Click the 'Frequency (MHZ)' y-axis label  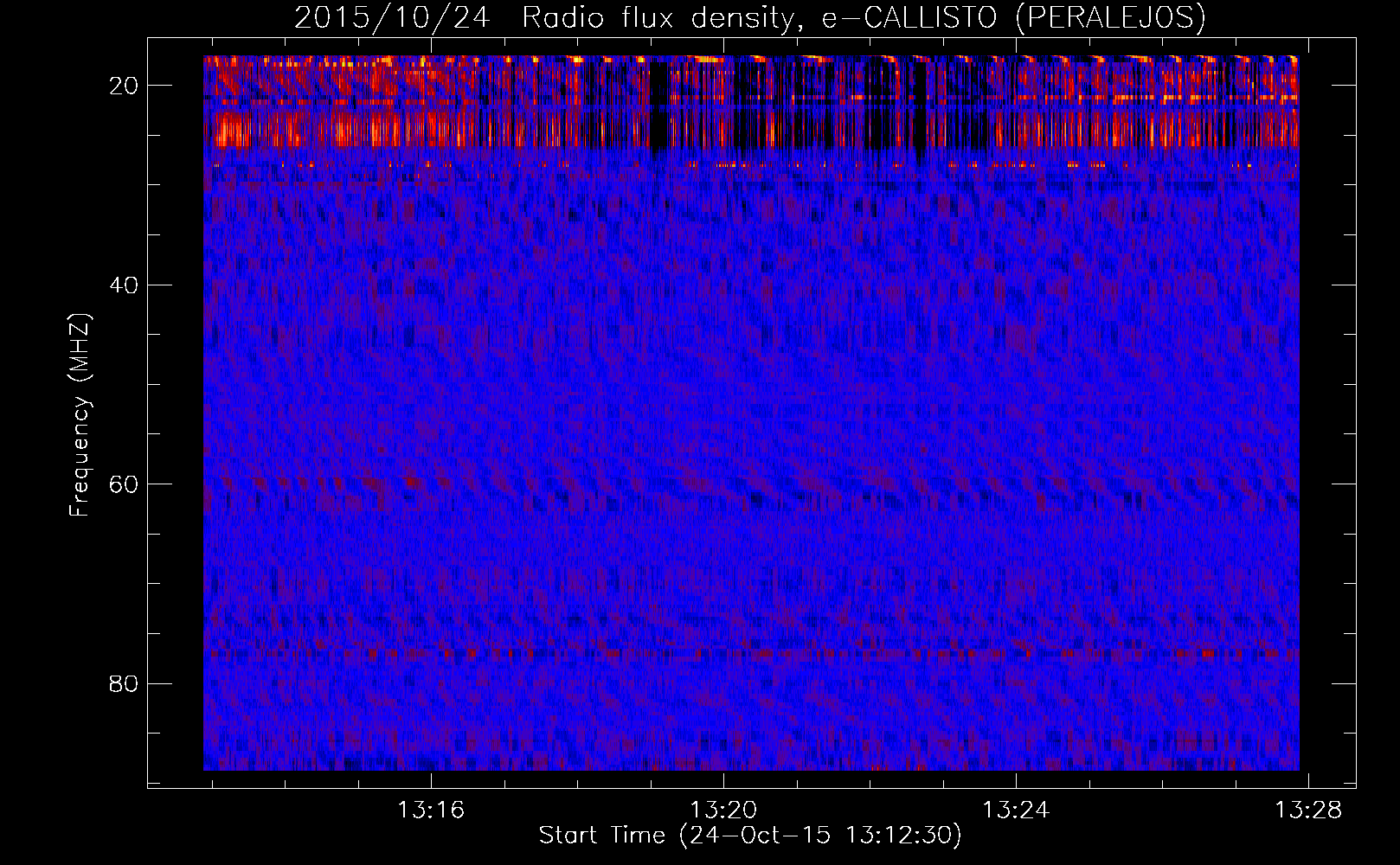[80, 415]
